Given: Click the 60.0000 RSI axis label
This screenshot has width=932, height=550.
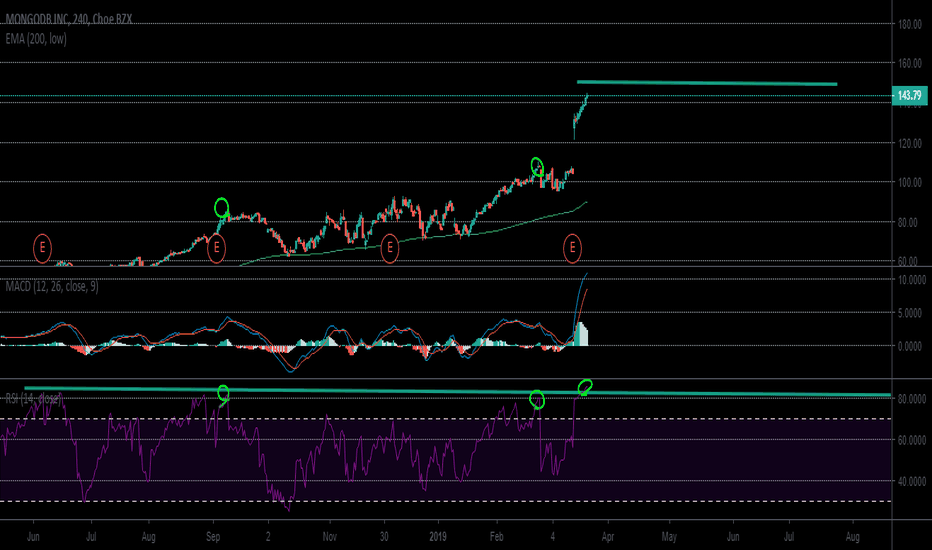Looking at the screenshot, I should coord(911,440).
